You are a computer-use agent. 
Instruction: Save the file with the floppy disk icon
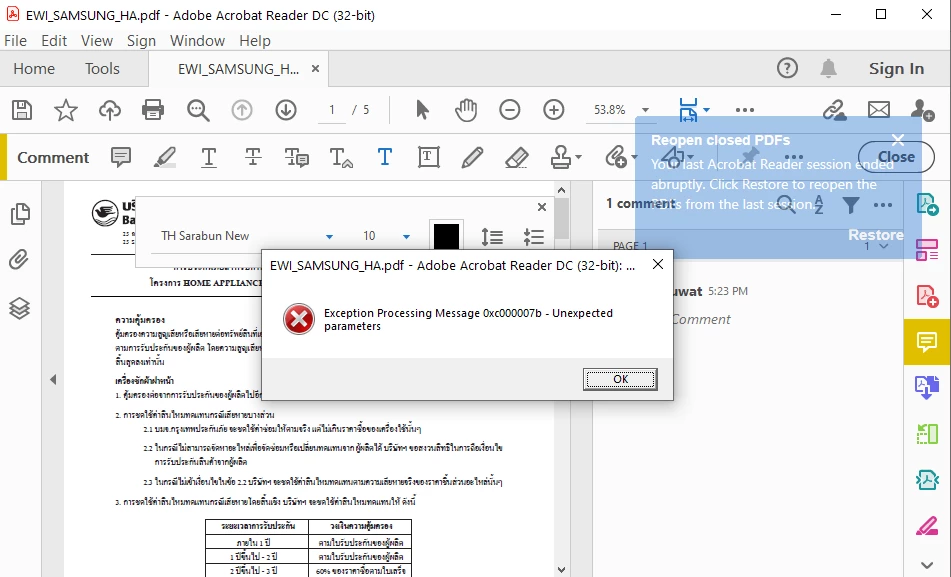(22, 110)
